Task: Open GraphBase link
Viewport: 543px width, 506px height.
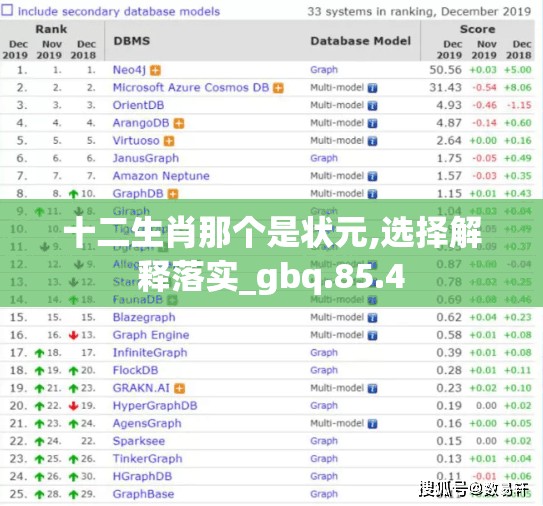Action: (143, 494)
